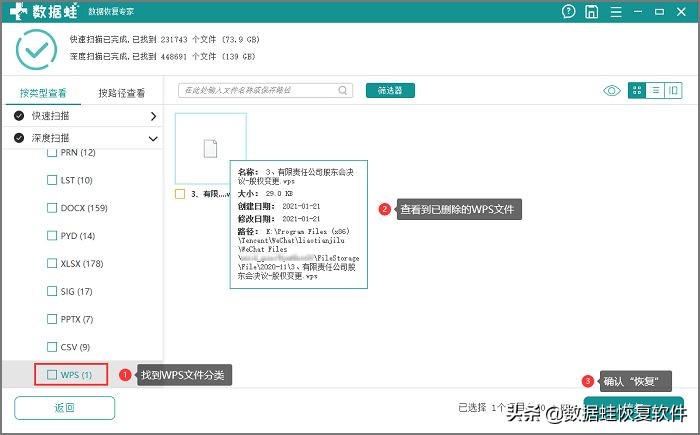Click the 返回 back button

point(65,408)
